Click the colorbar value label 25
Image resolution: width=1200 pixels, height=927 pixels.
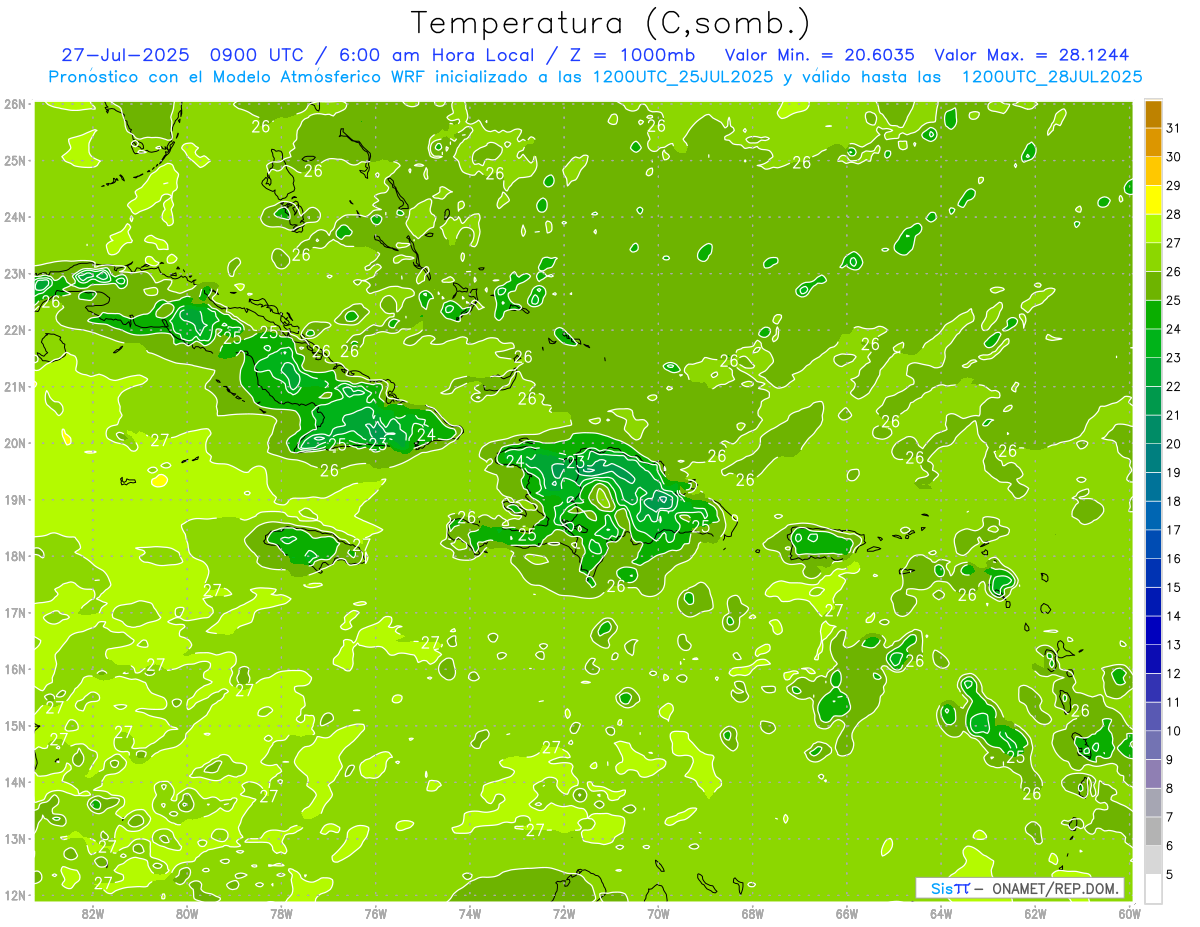coord(1173,299)
